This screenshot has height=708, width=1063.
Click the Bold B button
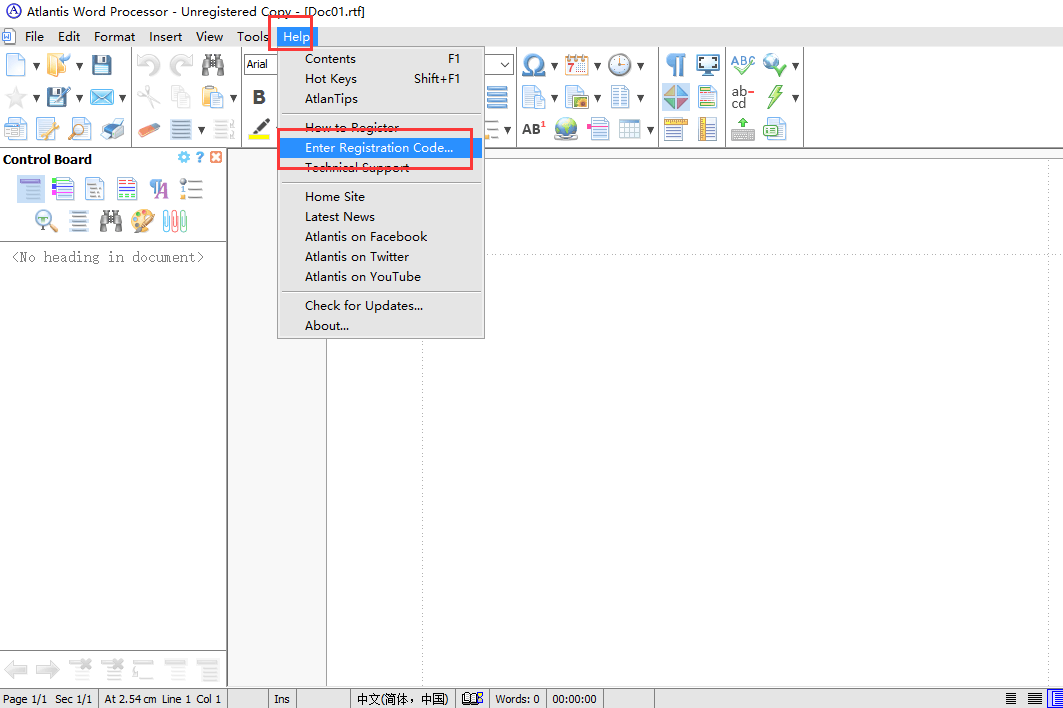click(x=259, y=97)
